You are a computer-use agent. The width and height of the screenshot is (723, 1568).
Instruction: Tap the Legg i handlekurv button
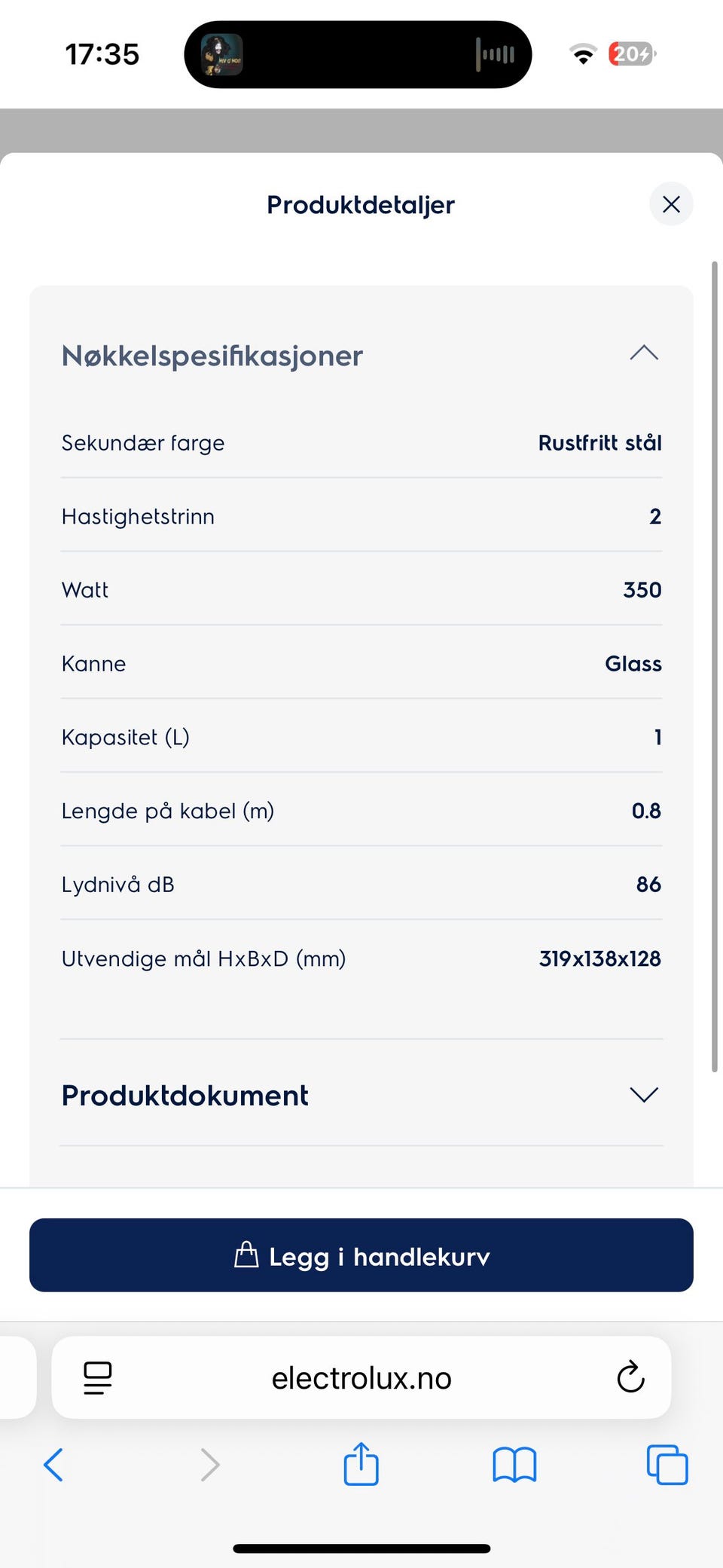click(361, 1255)
